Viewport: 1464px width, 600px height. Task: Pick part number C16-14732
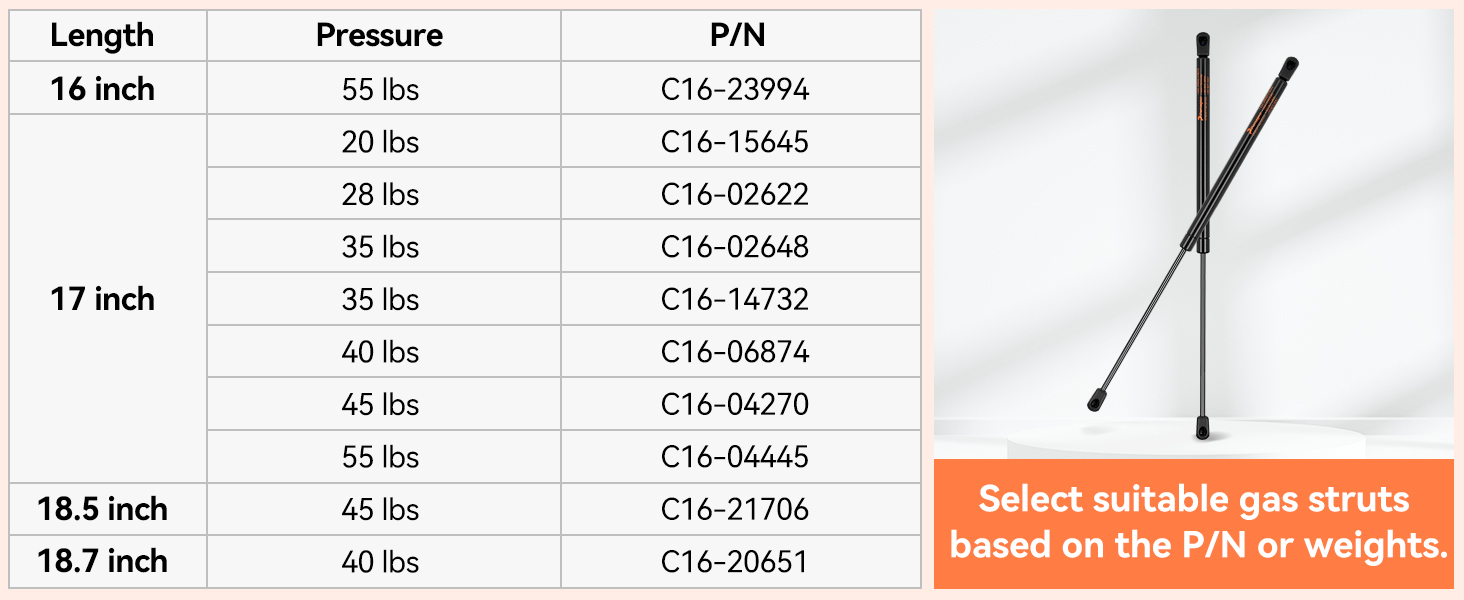(735, 299)
